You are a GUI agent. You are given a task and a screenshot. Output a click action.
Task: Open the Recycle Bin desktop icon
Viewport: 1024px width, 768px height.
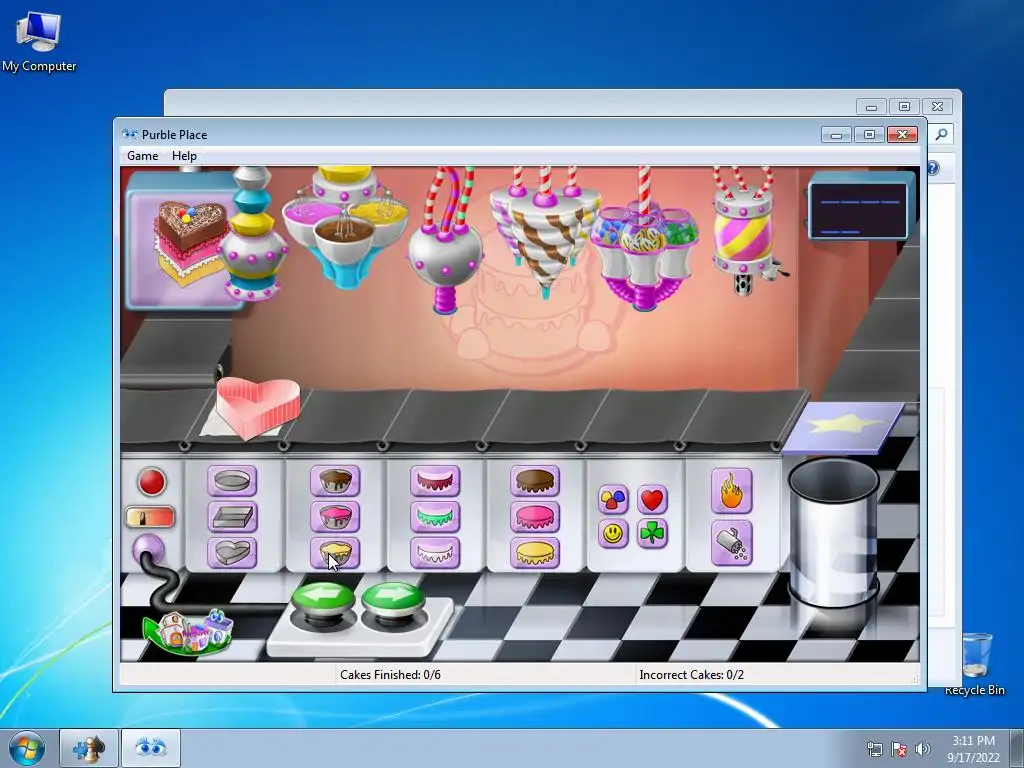(x=975, y=664)
